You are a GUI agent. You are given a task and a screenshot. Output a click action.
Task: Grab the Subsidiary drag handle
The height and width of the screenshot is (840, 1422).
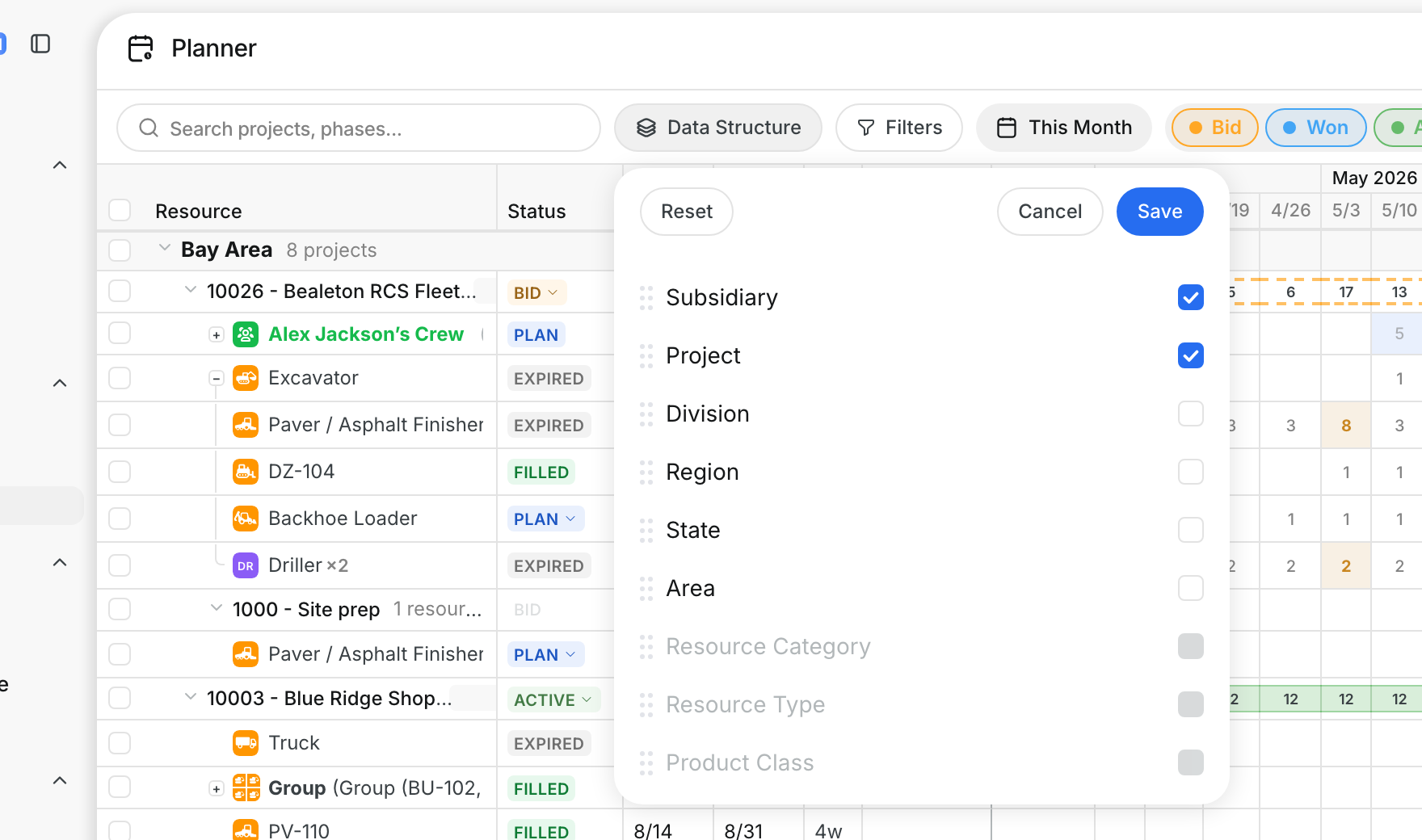pyautogui.click(x=646, y=298)
